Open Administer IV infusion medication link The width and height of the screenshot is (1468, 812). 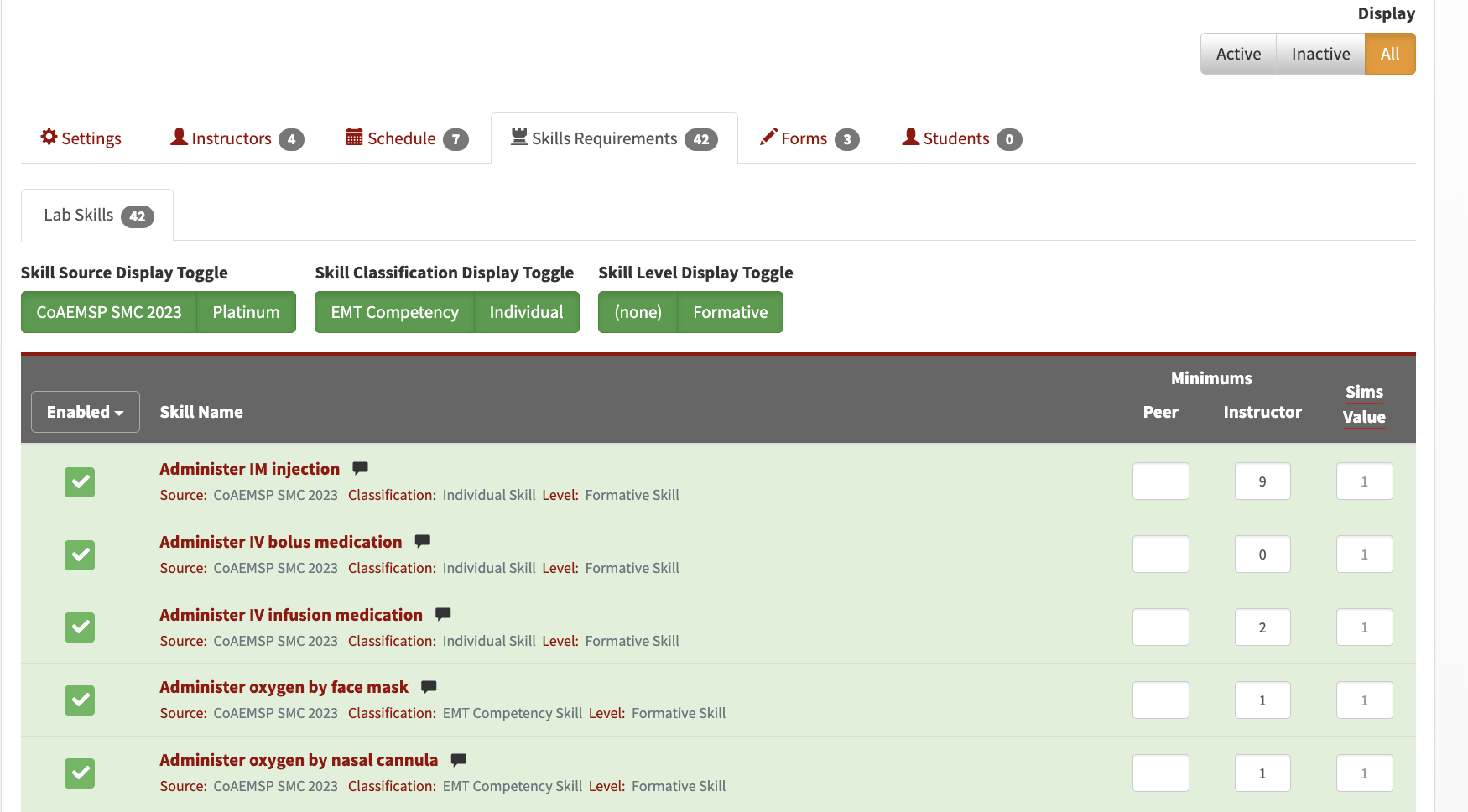(x=291, y=615)
